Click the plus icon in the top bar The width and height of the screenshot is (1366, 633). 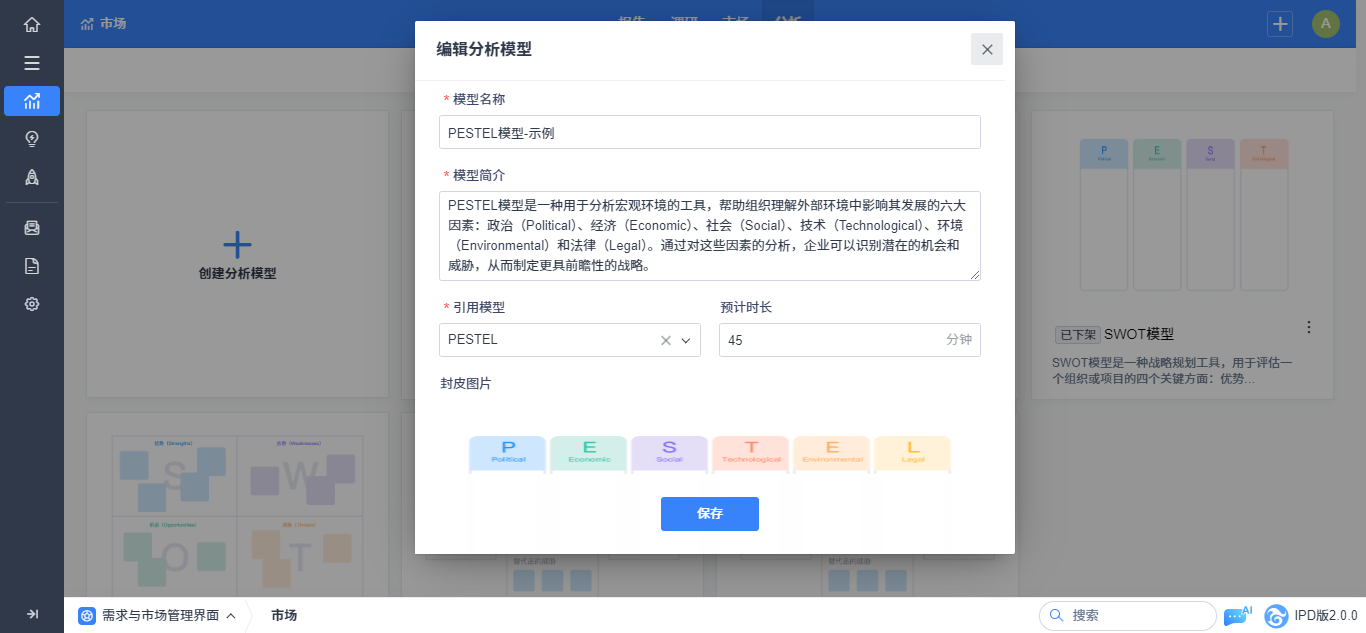click(1280, 24)
